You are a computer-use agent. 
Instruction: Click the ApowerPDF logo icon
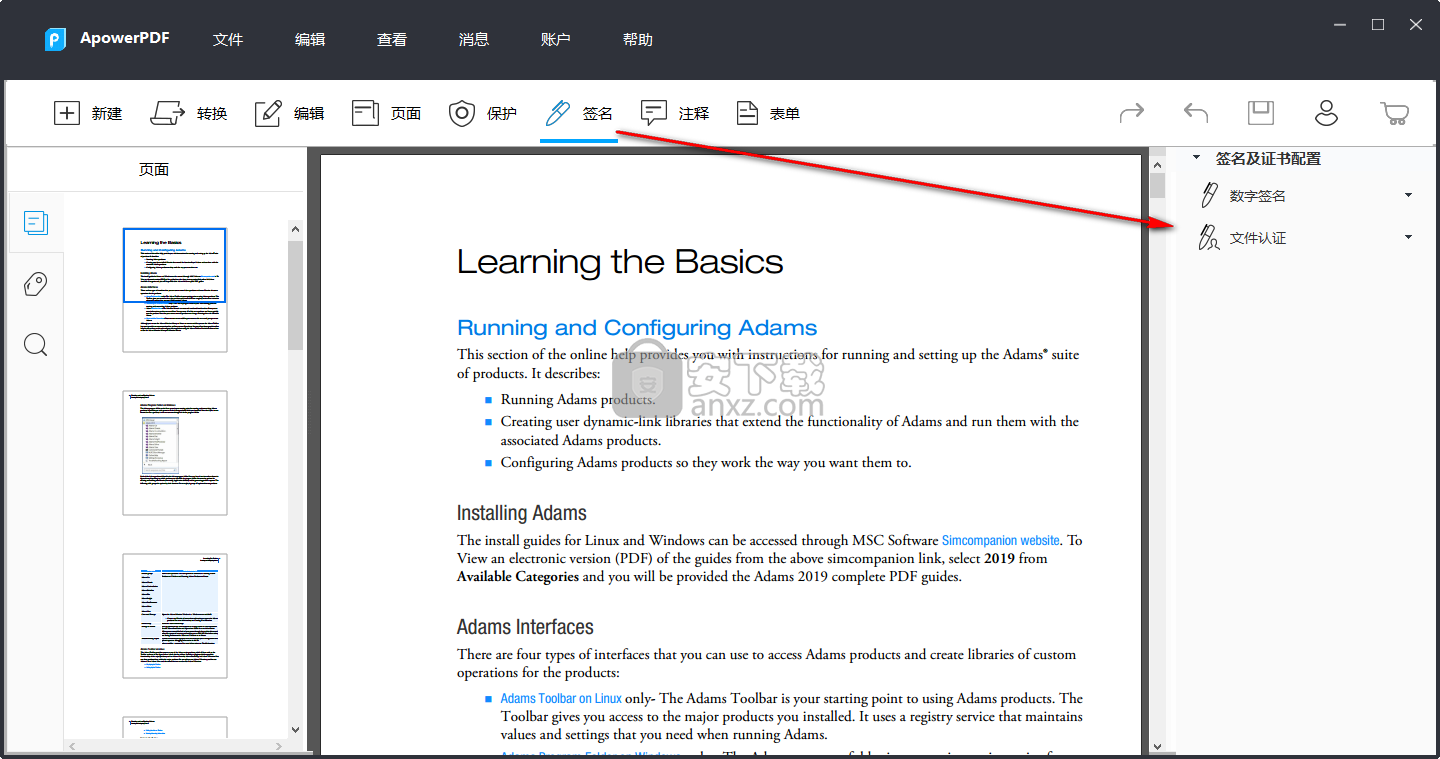pos(55,39)
